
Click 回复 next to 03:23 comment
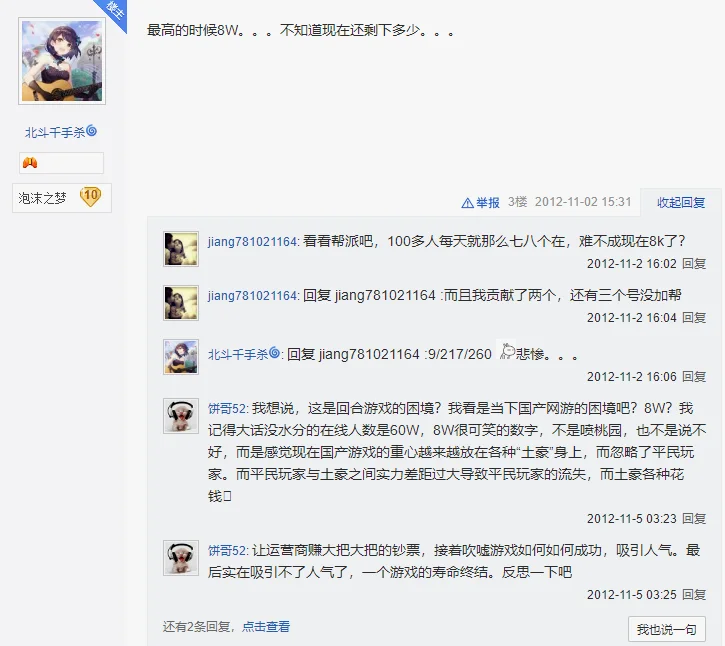point(694,519)
